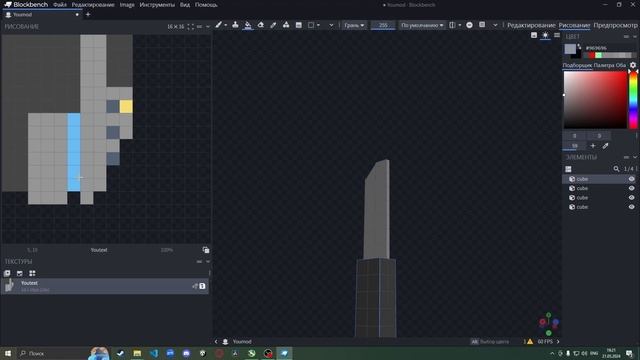640x360 pixels.
Task: Open the 'По умолчанию' blend mode dropdown
Action: (422, 25)
